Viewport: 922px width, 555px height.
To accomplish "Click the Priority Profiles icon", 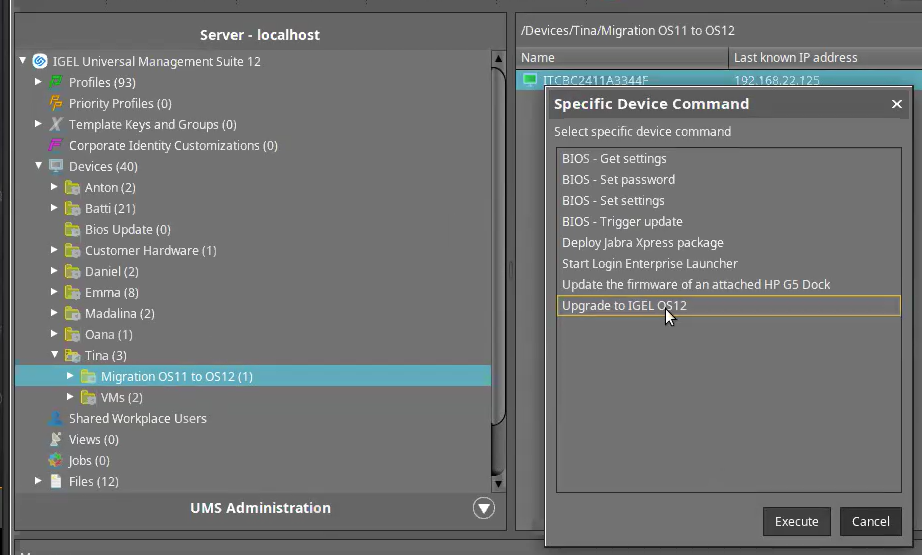I will tap(56, 103).
